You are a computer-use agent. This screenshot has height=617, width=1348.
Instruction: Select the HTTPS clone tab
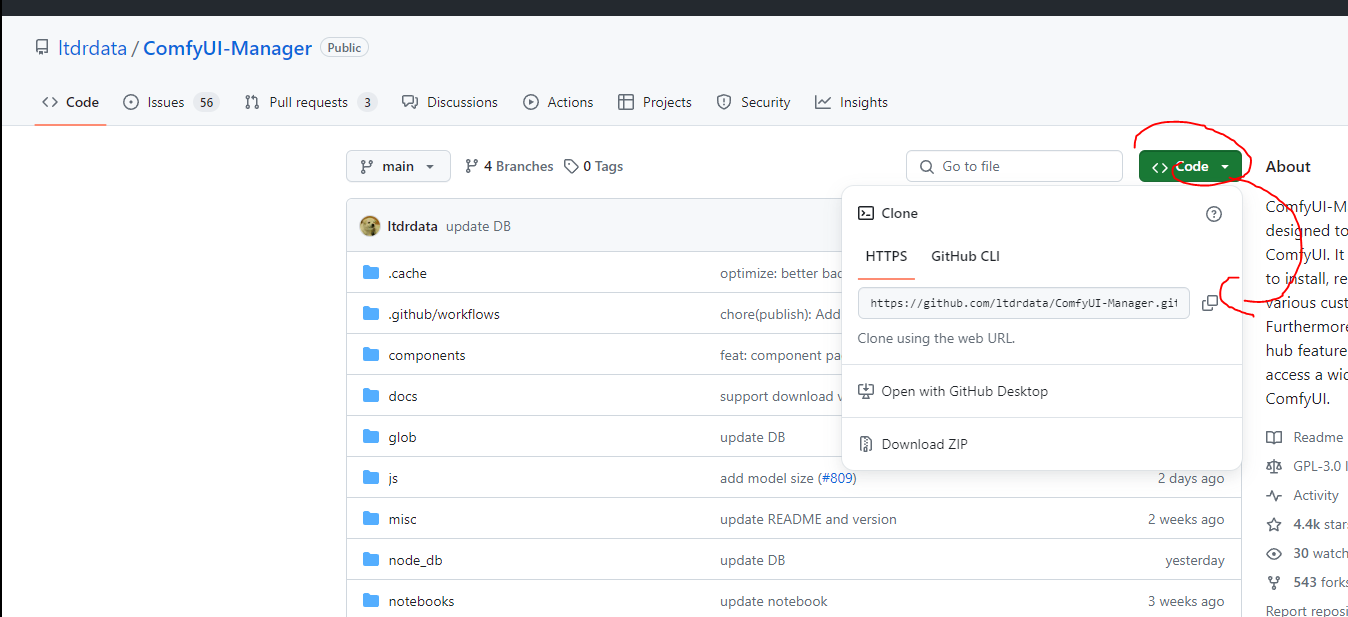886,256
